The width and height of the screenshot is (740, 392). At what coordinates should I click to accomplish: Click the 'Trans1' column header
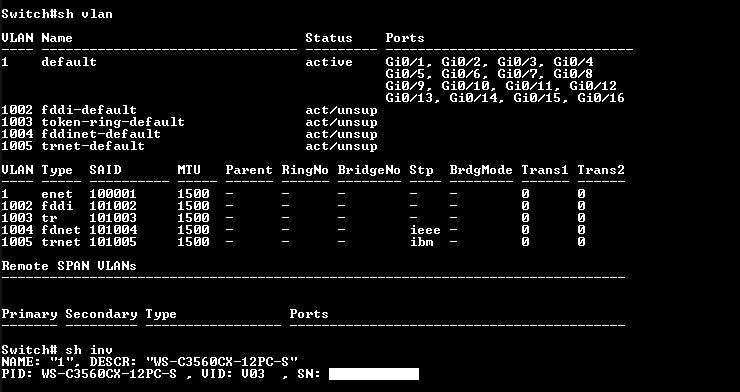[545, 170]
